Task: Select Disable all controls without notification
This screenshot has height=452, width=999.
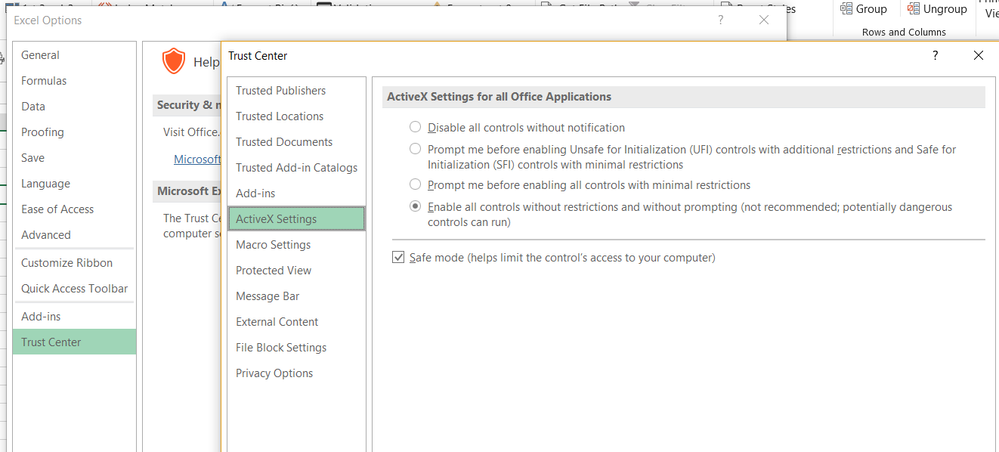Action: pyautogui.click(x=415, y=127)
